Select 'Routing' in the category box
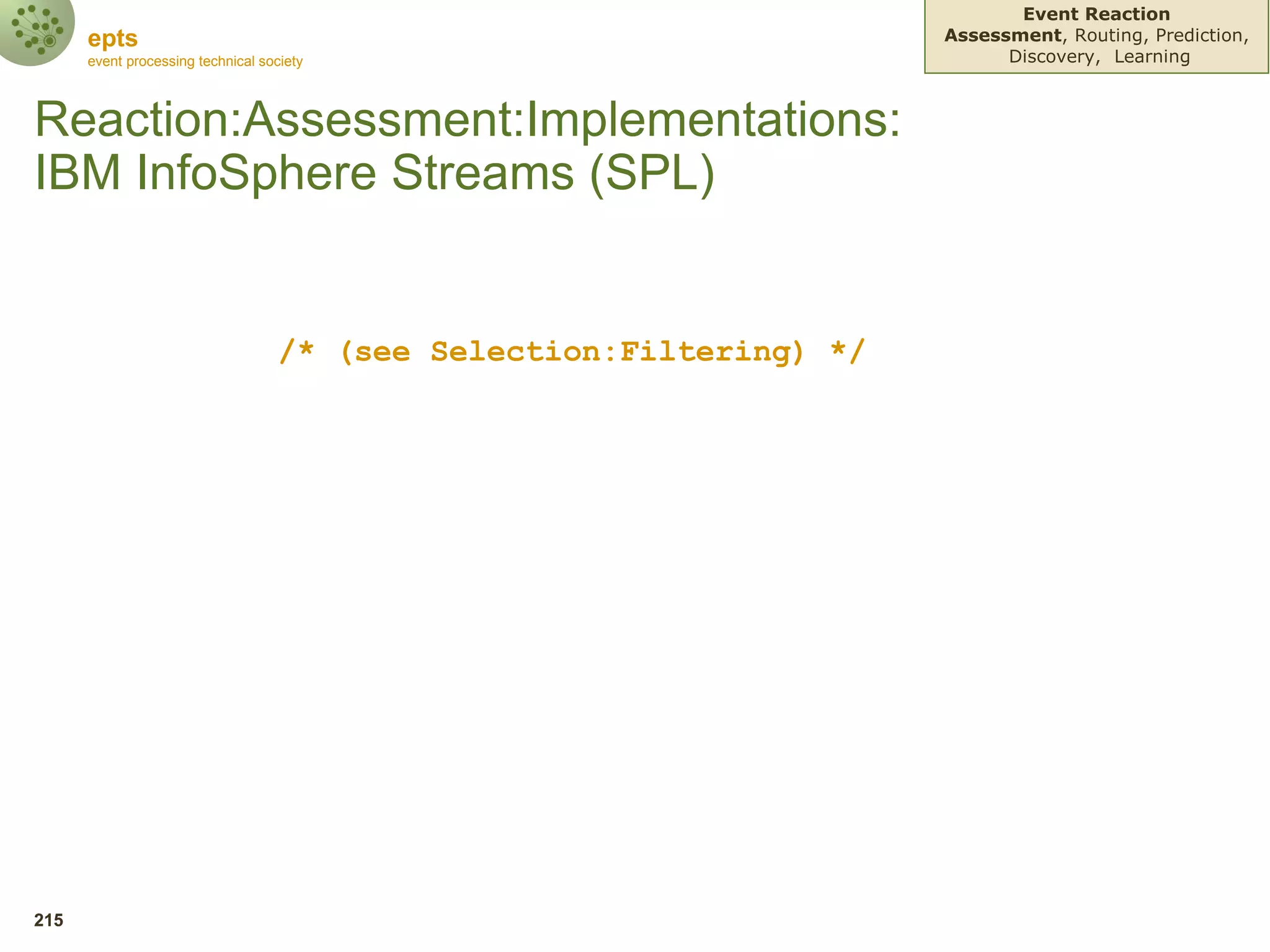The image size is (1270, 952). click(x=1108, y=35)
